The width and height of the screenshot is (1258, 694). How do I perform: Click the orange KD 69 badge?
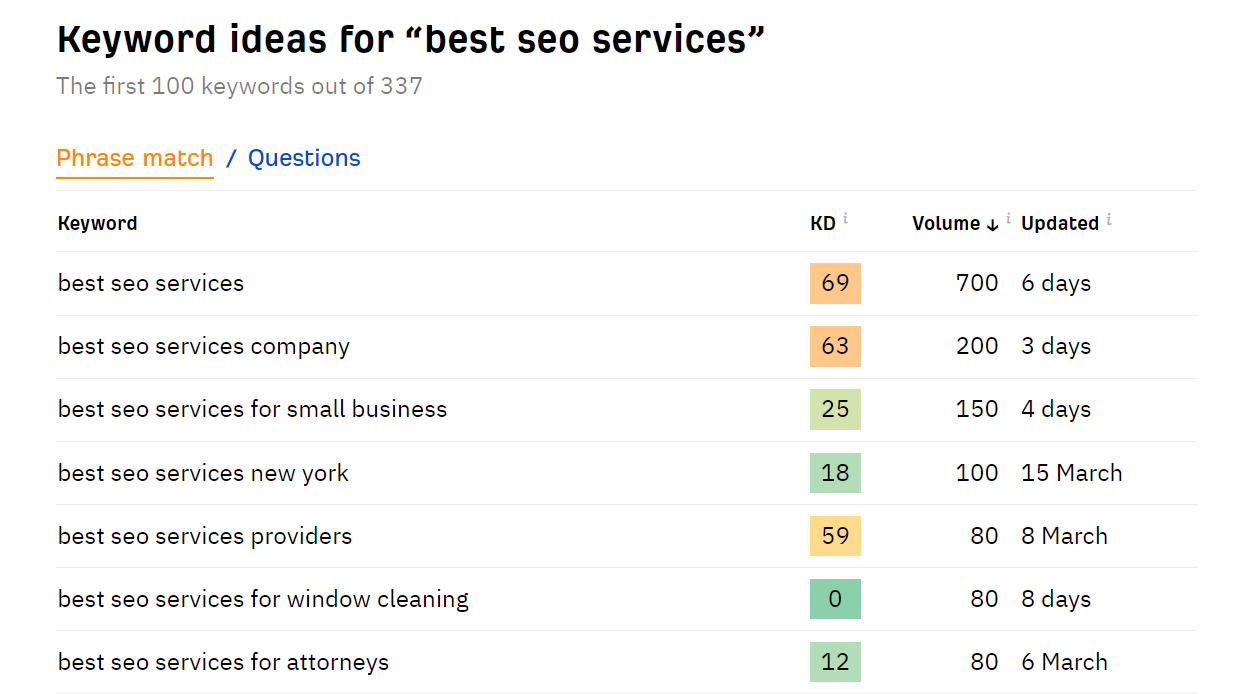[835, 283]
